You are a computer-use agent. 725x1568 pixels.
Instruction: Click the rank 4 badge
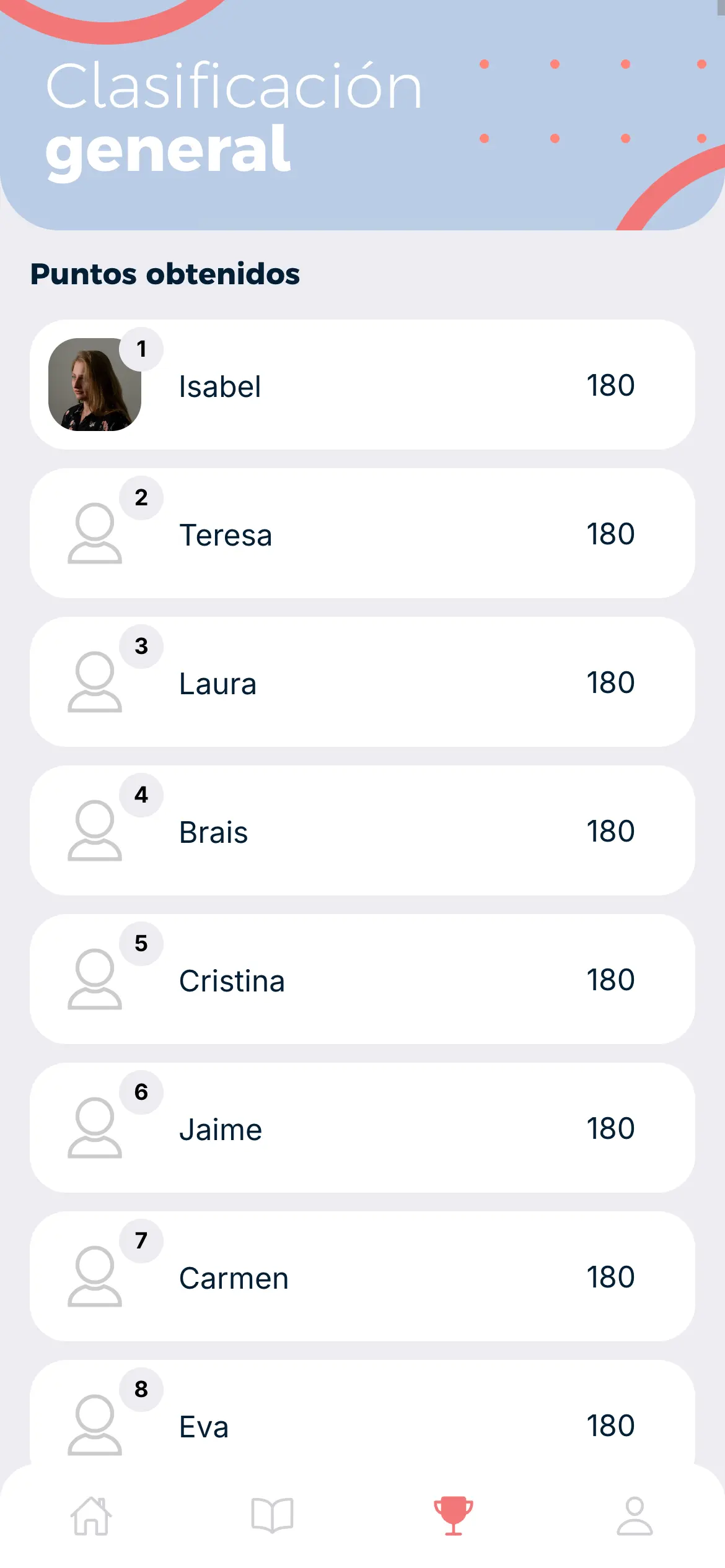141,795
